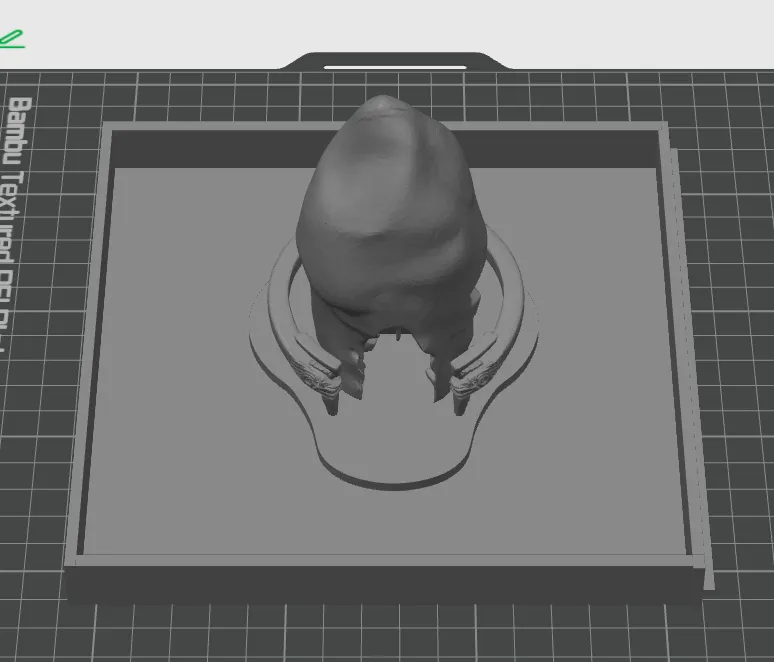This screenshot has width=774, height=662.
Task: Click the small pin under the dome center
Action: 401,341
